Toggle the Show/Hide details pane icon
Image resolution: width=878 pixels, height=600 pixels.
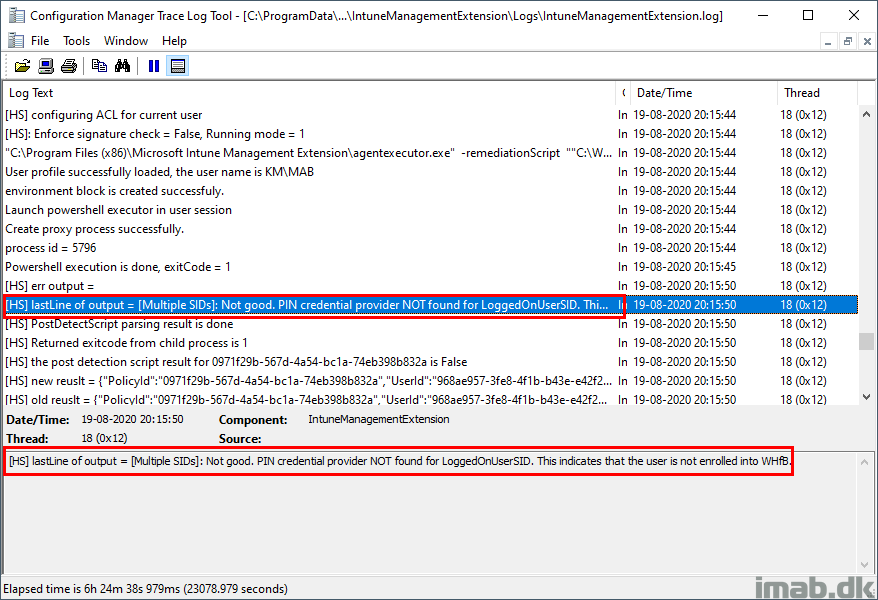point(178,66)
